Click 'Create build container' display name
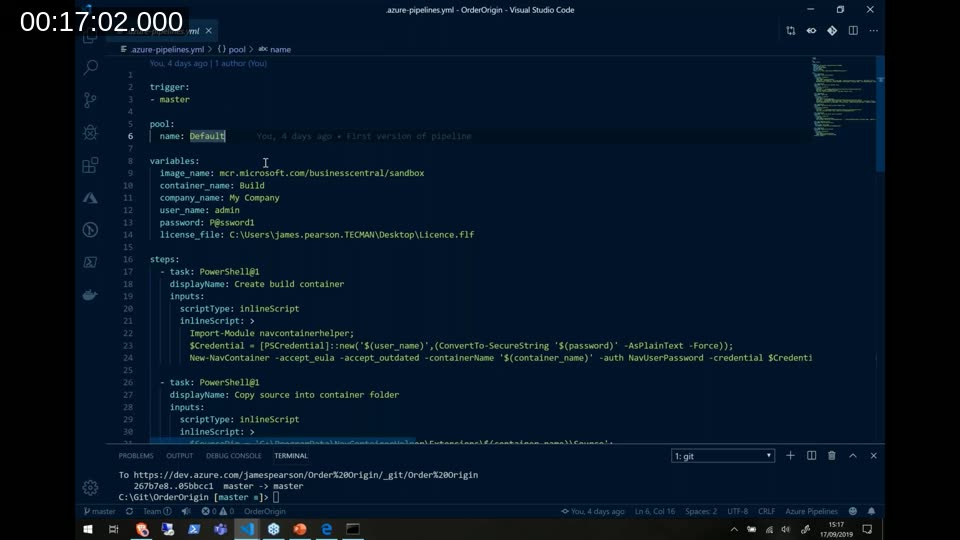 289,284
